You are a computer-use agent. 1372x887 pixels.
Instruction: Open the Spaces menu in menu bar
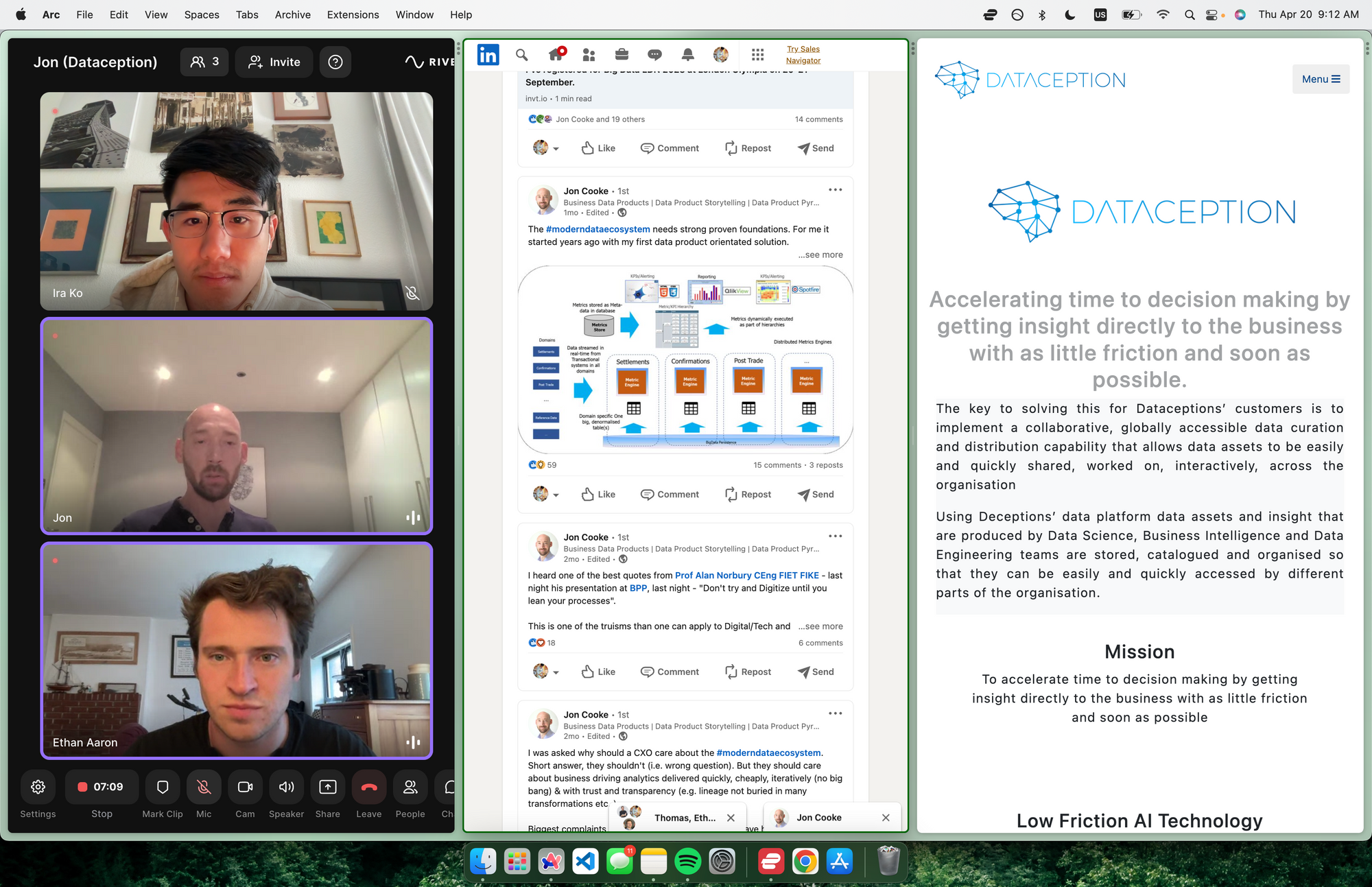click(202, 14)
